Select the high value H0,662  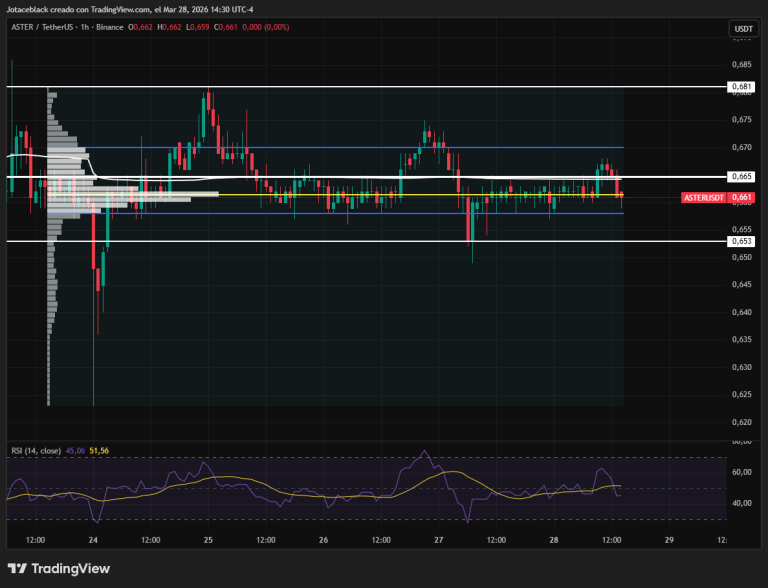pyautogui.click(x=169, y=27)
